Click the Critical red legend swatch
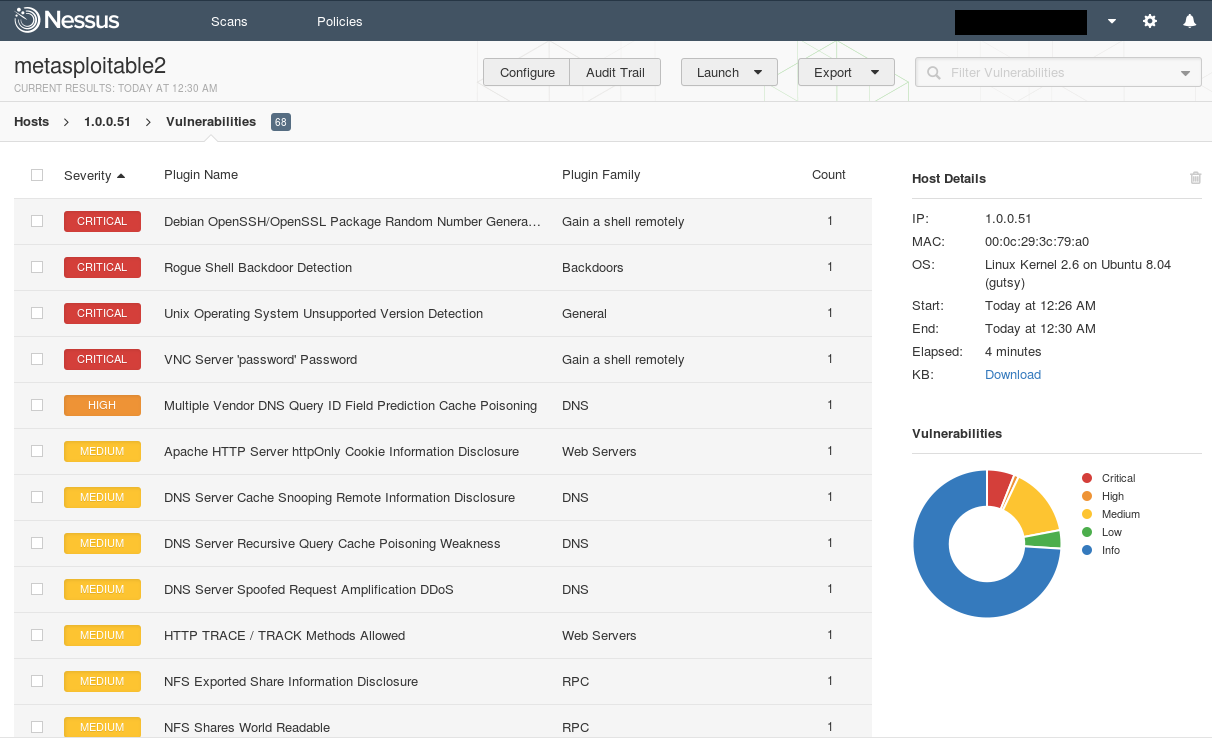Viewport: 1212px width, 739px height. pyautogui.click(x=1087, y=478)
